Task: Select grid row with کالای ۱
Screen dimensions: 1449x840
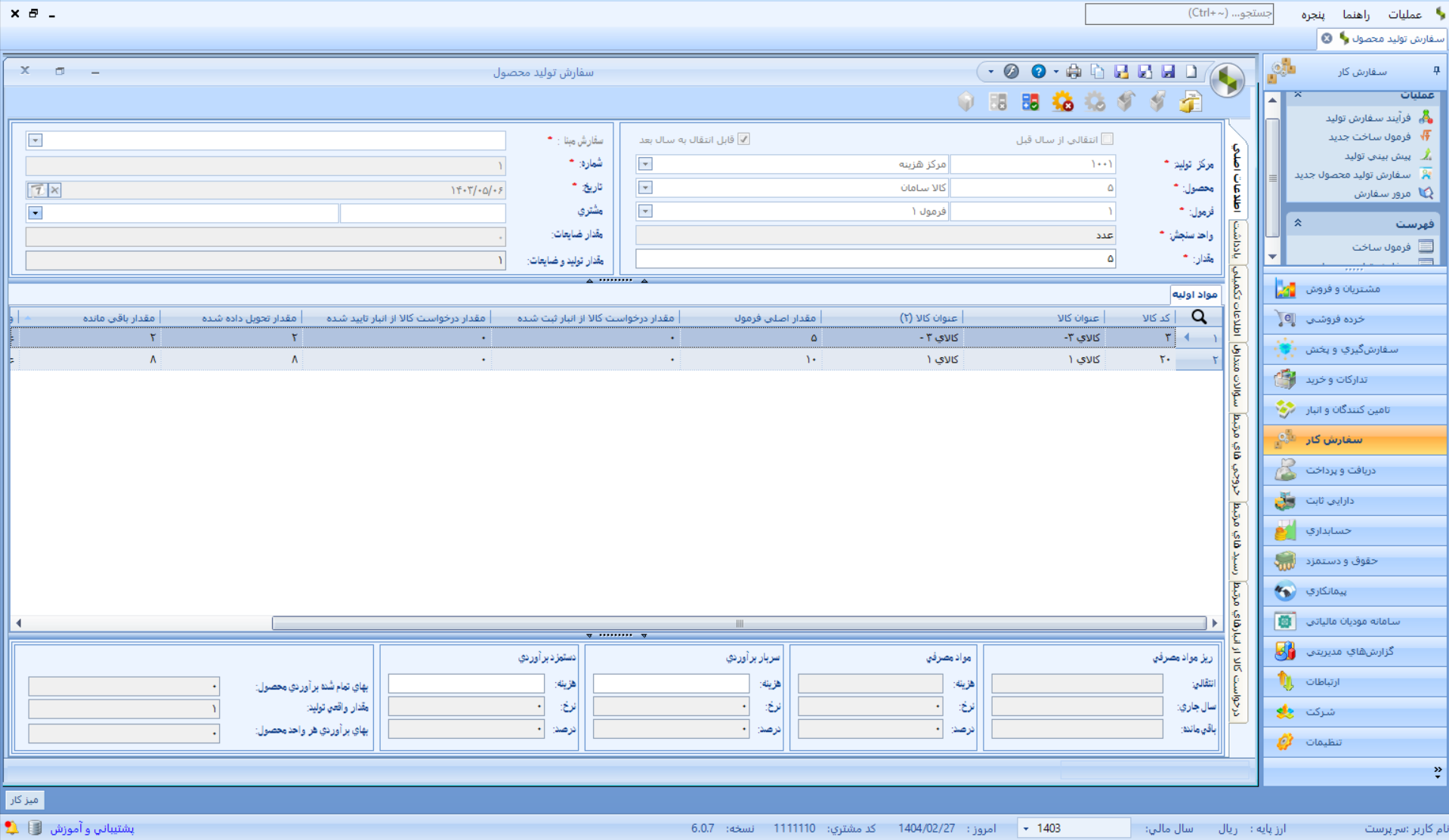Action: click(616, 360)
